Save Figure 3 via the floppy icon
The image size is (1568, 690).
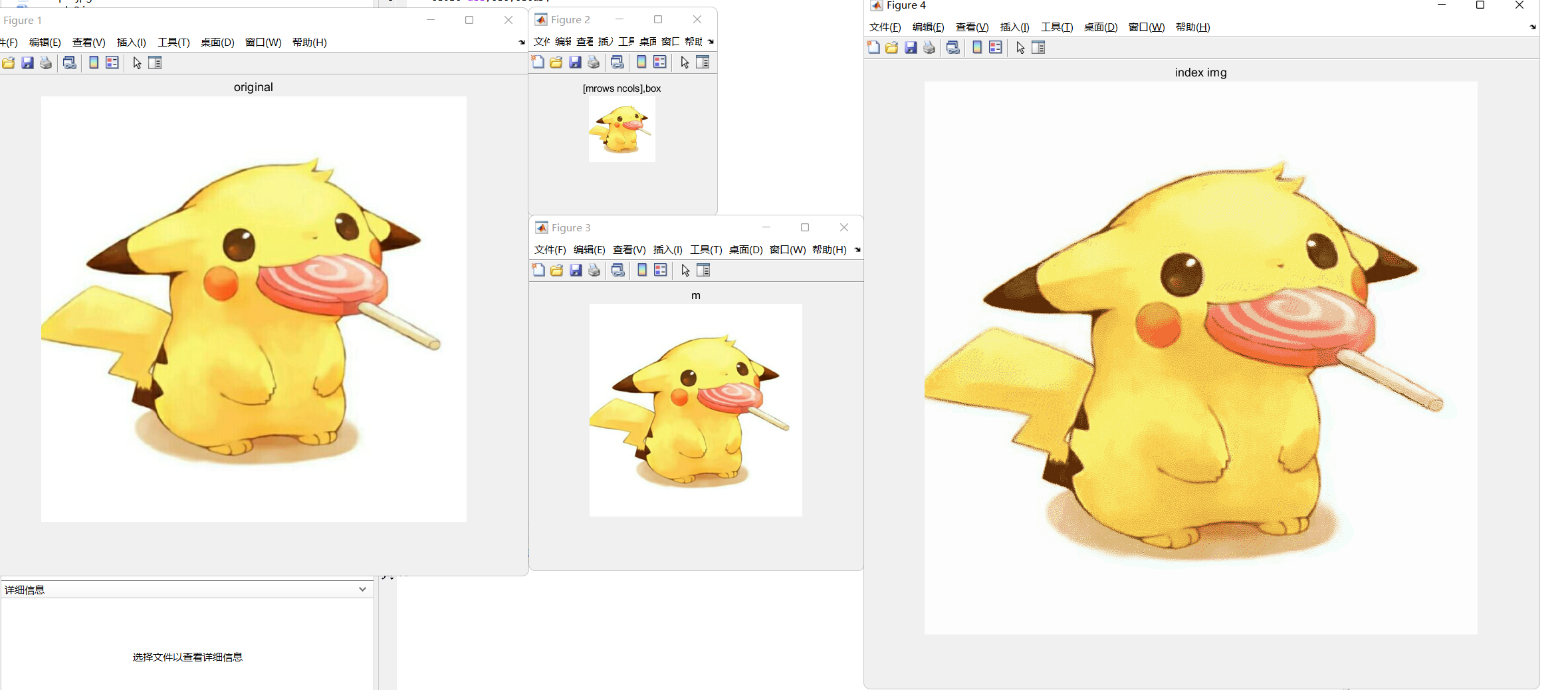pos(576,271)
